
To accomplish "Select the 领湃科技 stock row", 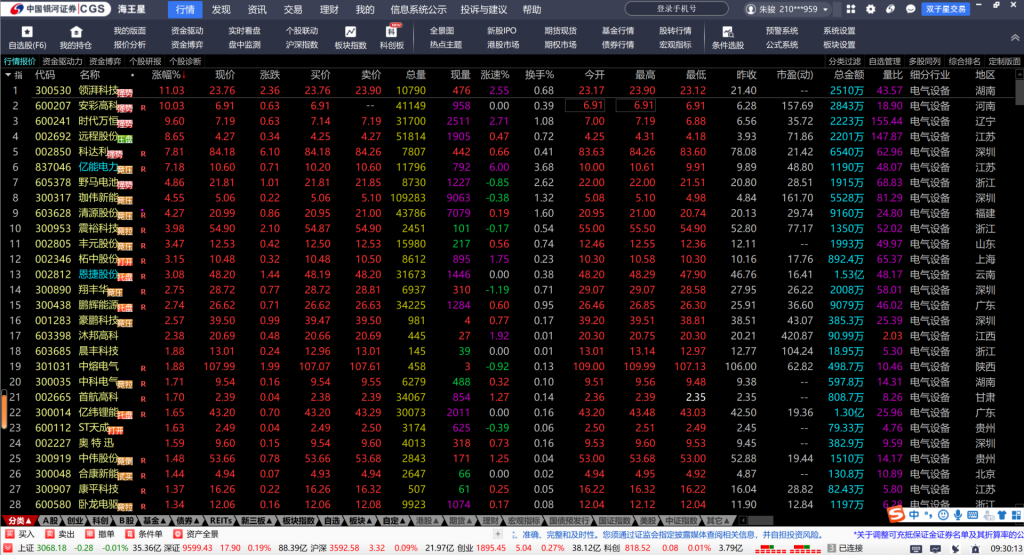I will click(98, 90).
